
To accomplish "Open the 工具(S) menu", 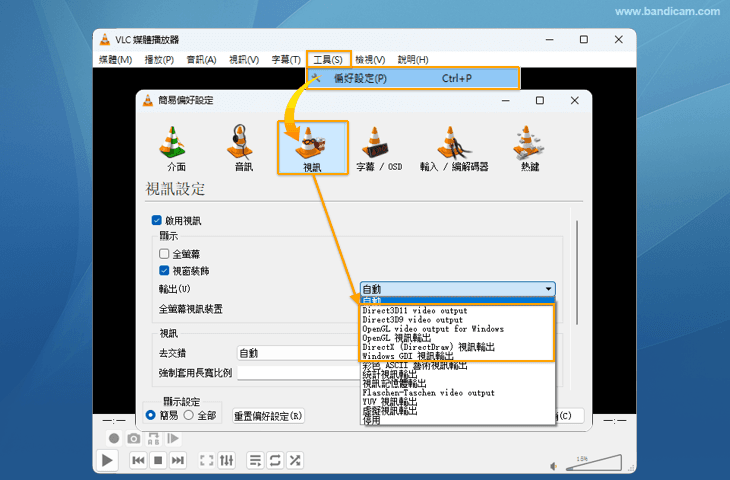I will click(x=328, y=60).
